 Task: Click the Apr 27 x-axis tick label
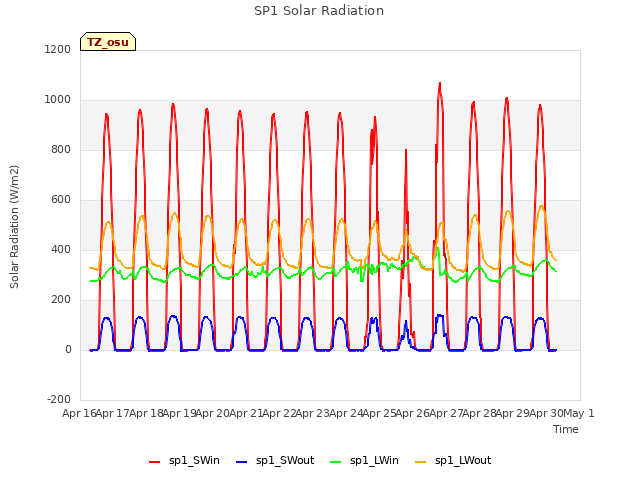pos(446,413)
